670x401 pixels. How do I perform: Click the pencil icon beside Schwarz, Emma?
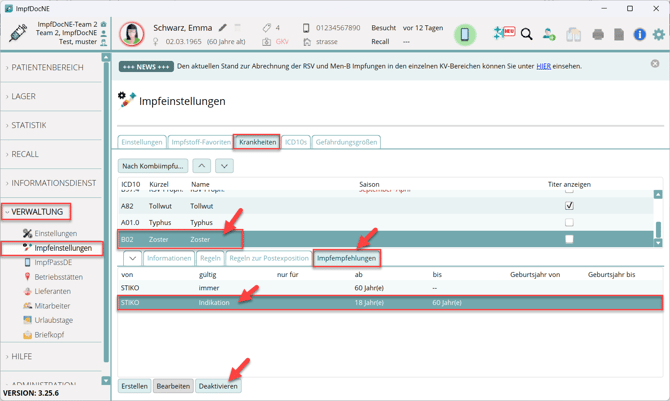point(222,28)
